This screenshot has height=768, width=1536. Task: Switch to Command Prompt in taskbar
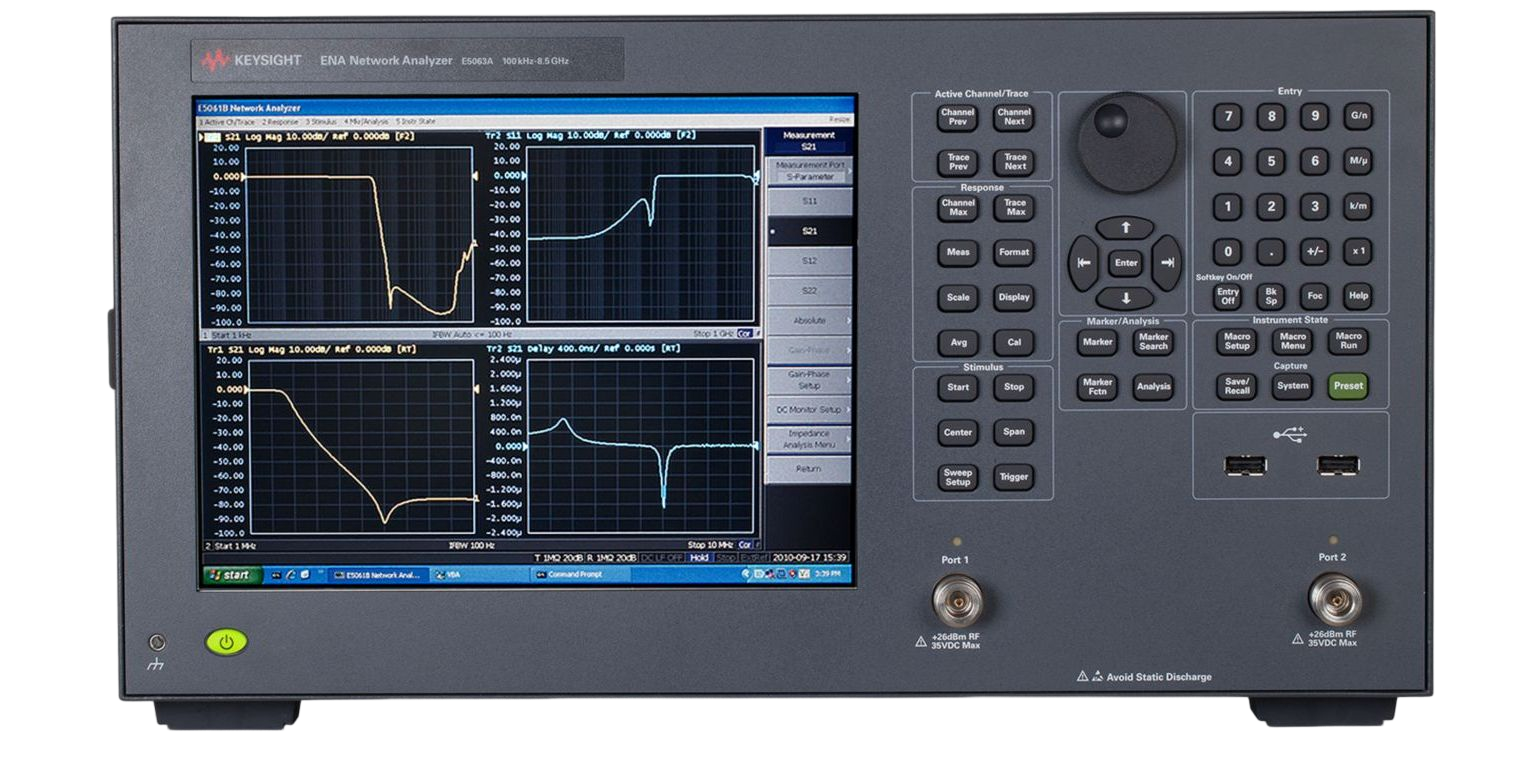tap(580, 575)
